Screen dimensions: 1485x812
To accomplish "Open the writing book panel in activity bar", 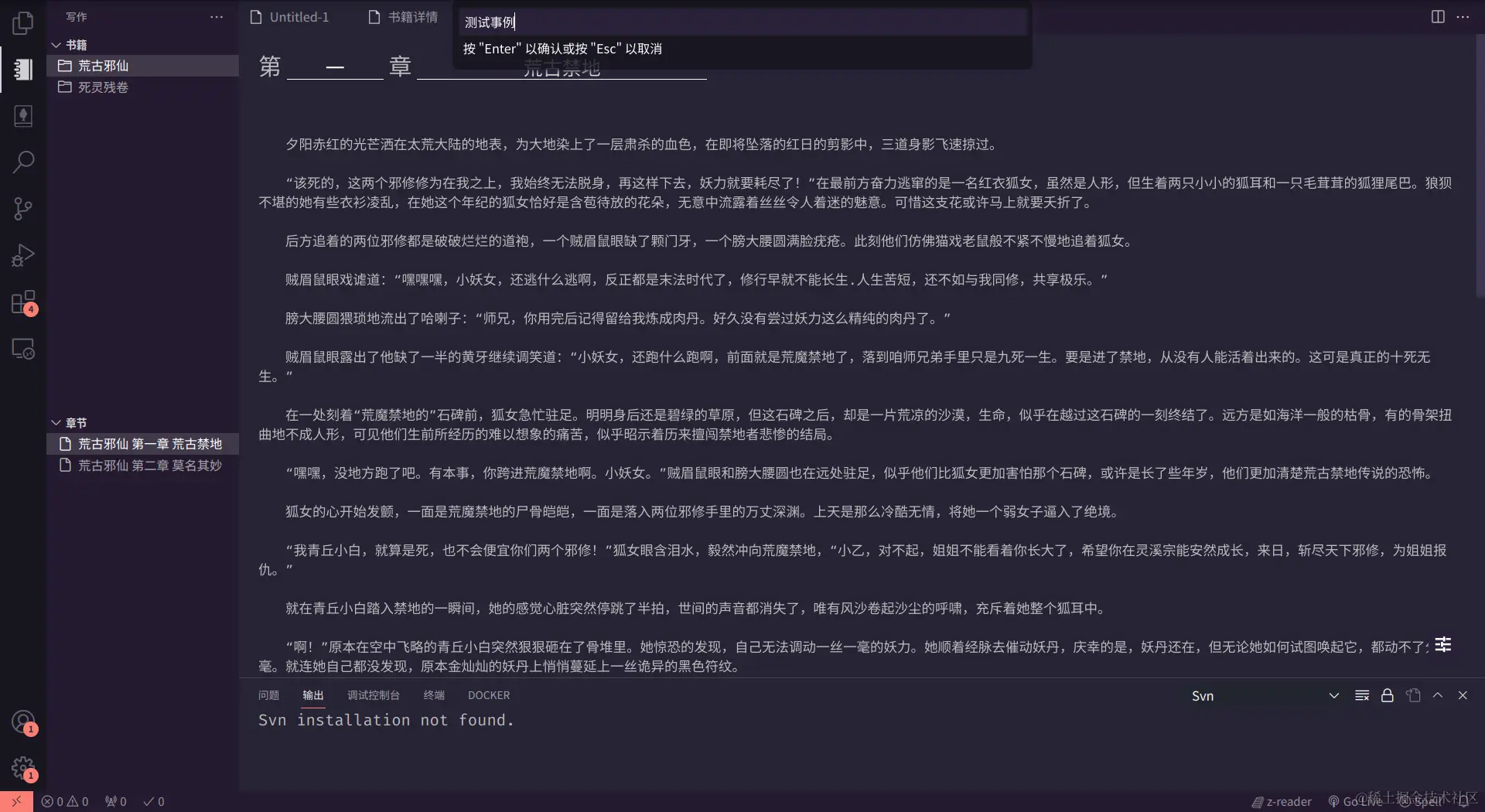I will (x=23, y=70).
